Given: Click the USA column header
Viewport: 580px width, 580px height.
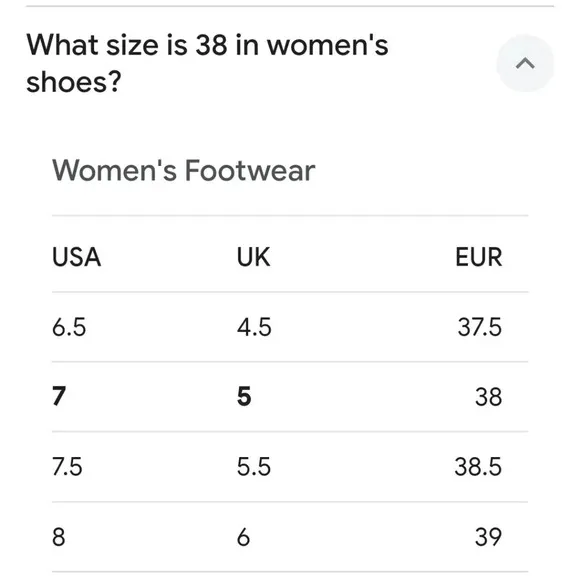Looking at the screenshot, I should pyautogui.click(x=76, y=257).
